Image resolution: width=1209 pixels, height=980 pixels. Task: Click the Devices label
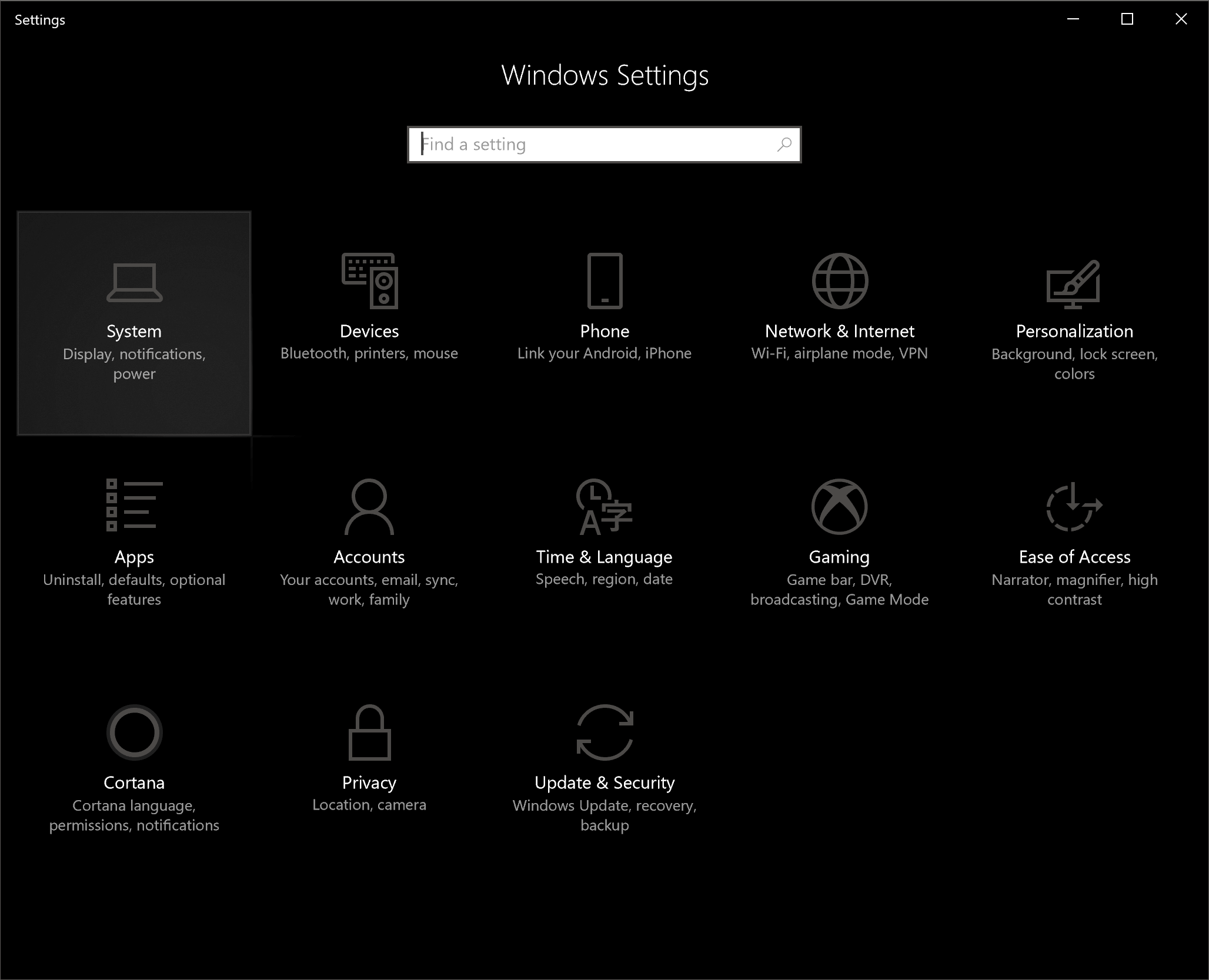click(369, 331)
